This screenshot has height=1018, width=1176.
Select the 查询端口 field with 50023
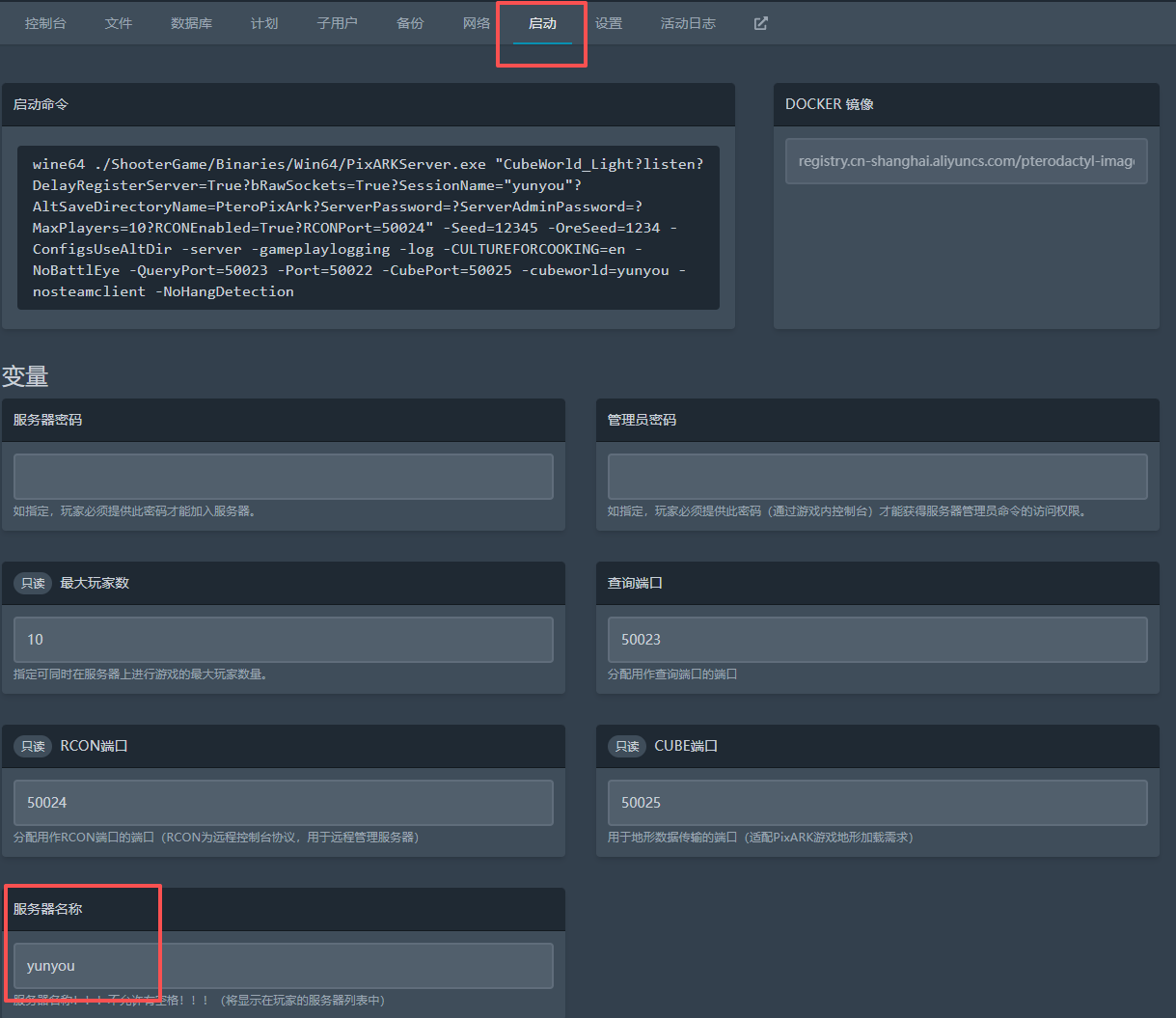(x=877, y=640)
